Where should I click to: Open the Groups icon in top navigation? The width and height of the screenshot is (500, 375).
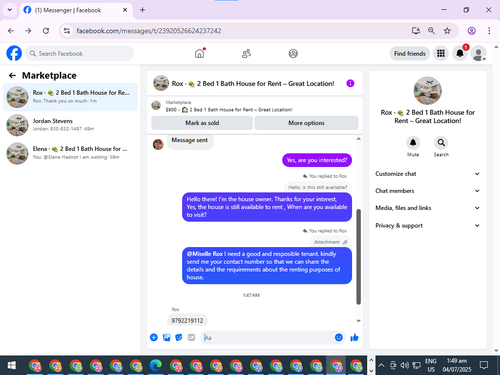pos(293,53)
